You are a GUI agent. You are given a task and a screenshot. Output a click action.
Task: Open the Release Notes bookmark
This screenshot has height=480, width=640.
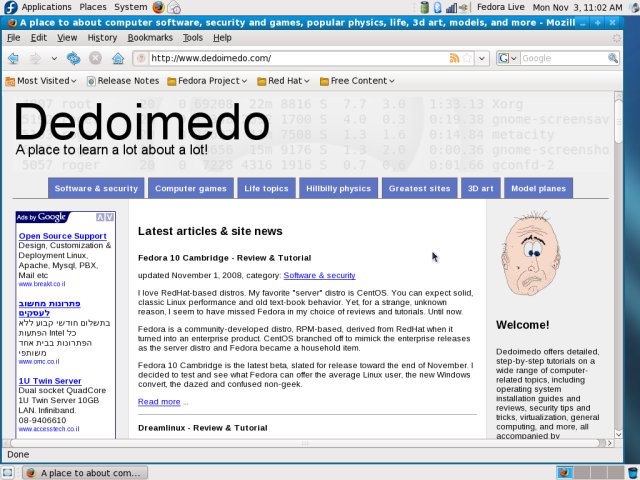point(123,81)
